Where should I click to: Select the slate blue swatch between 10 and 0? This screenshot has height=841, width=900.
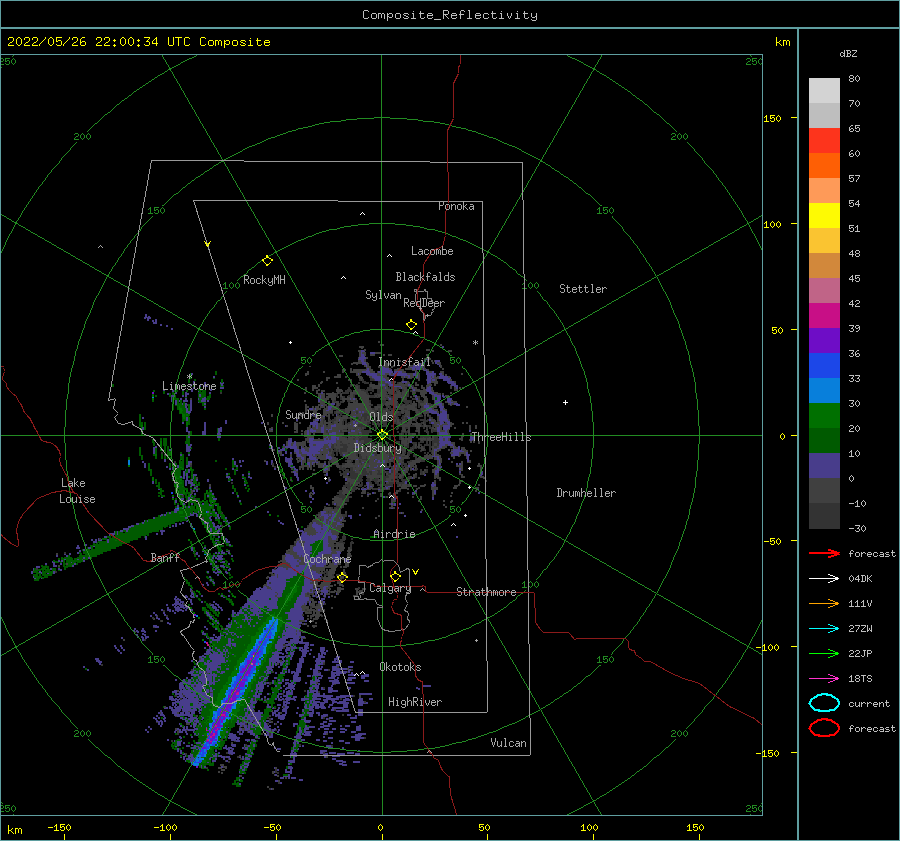coord(824,466)
